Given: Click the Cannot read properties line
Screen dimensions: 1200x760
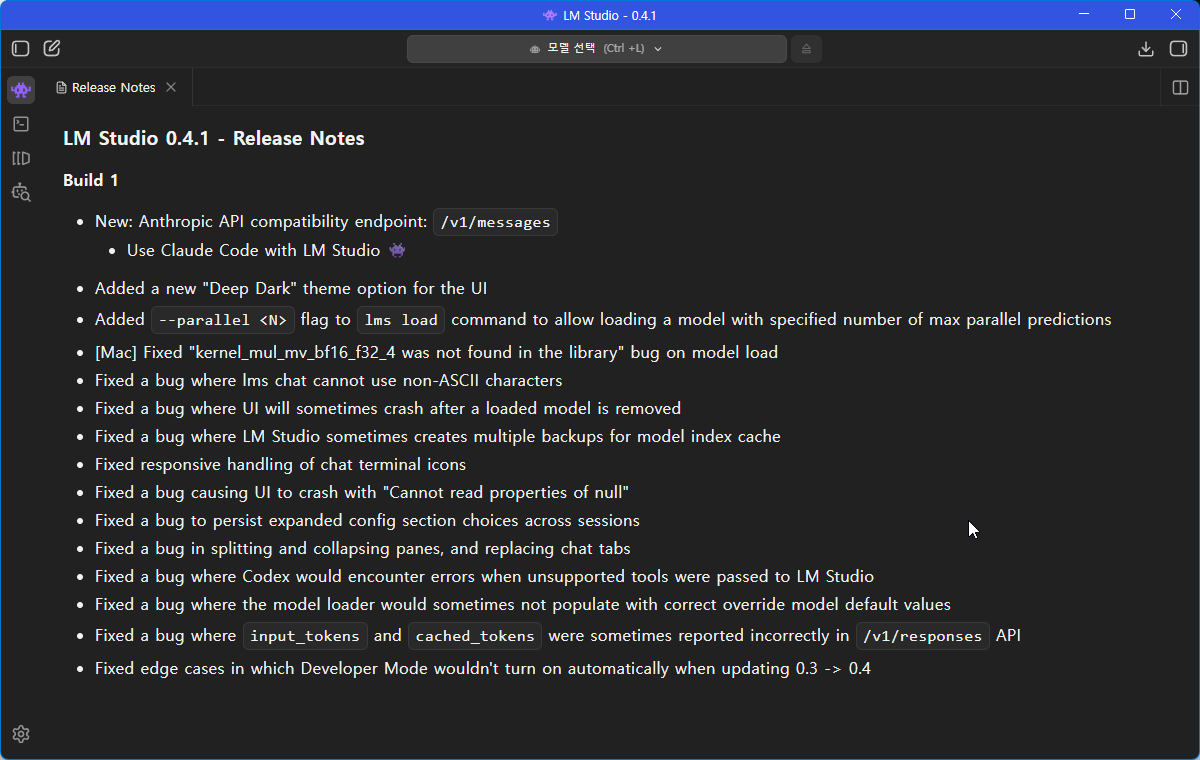Looking at the screenshot, I should 362,492.
